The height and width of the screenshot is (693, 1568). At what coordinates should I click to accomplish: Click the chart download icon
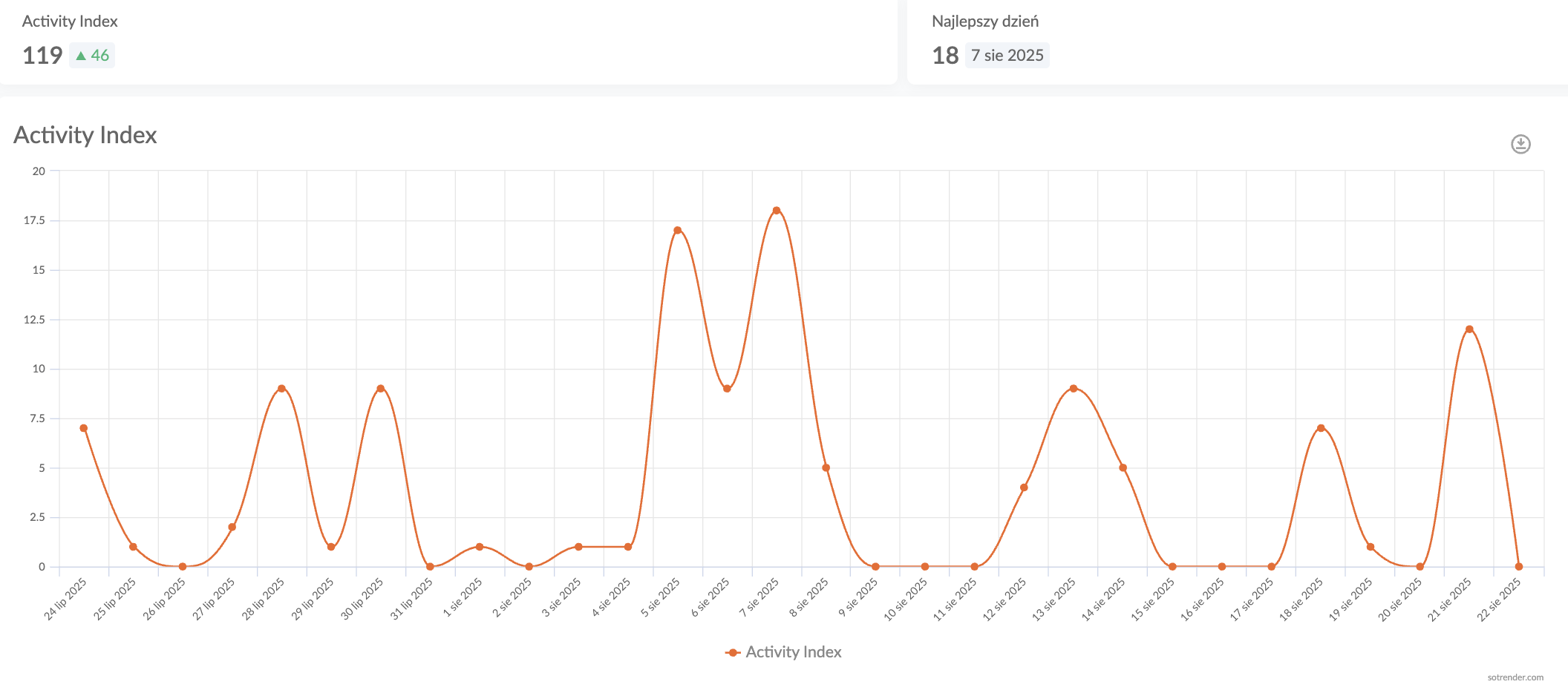point(1520,144)
